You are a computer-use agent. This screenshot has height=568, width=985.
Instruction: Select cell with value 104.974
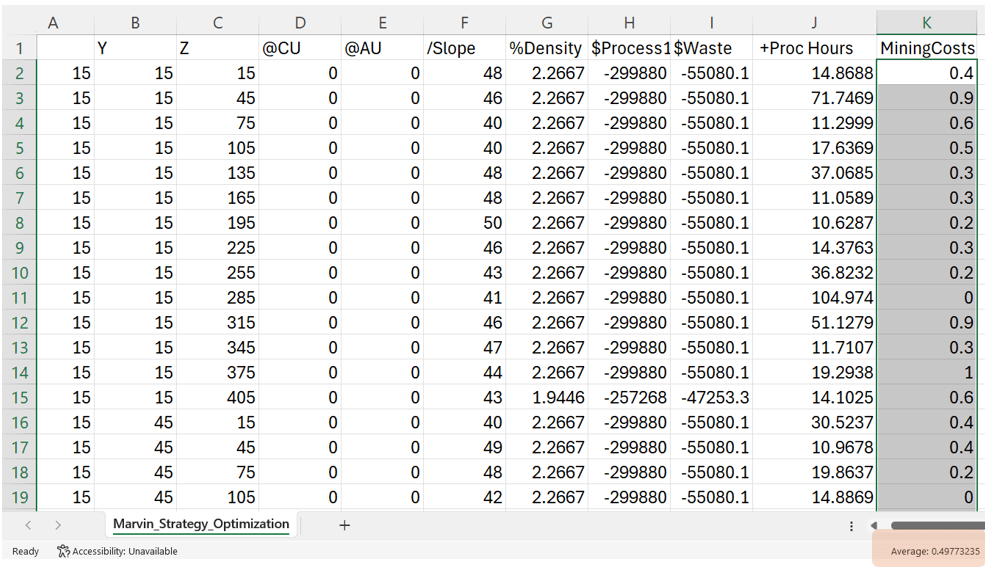coord(814,298)
